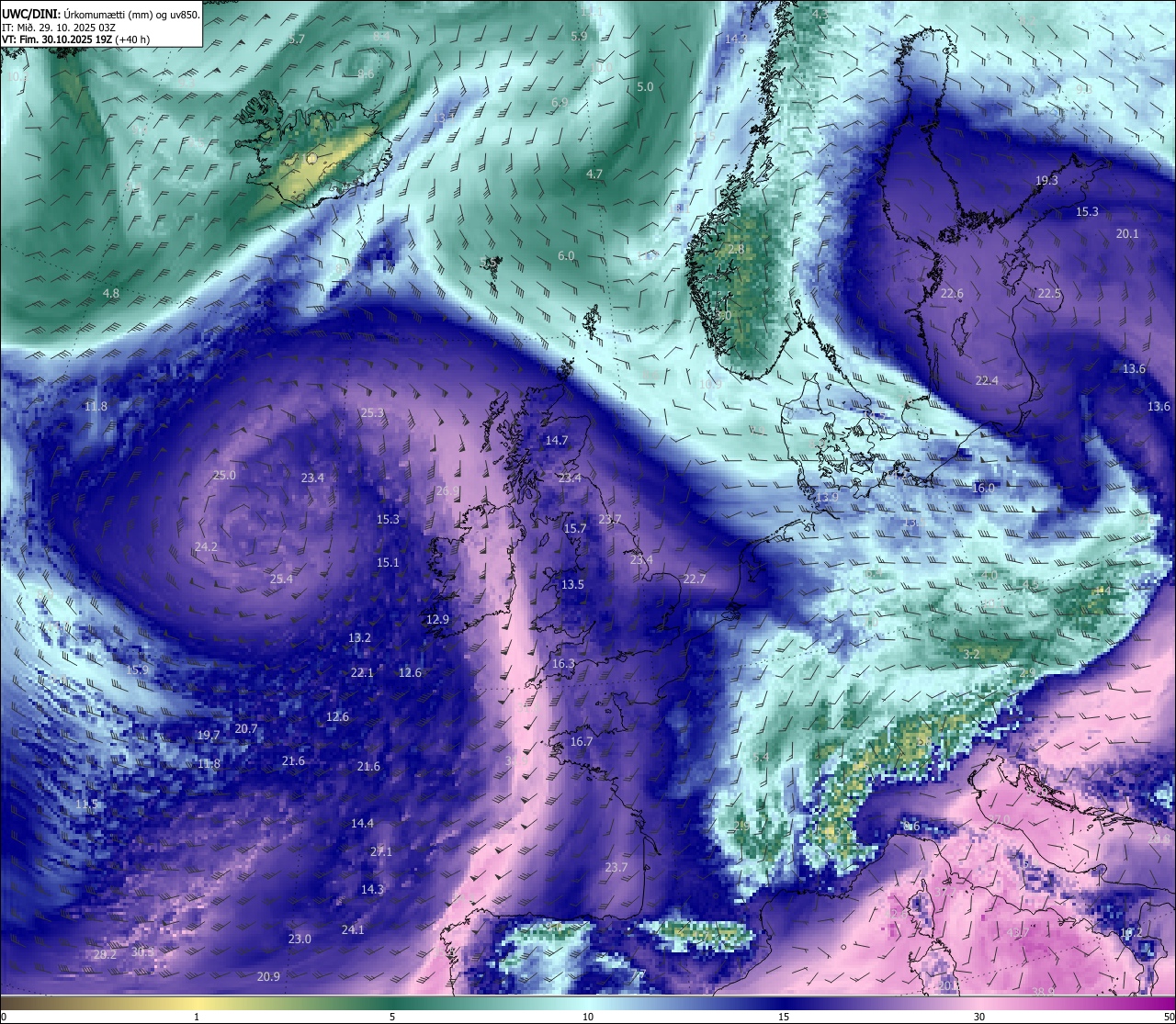Click the 4.7 value on the map
The image size is (1176, 1024).
[594, 174]
